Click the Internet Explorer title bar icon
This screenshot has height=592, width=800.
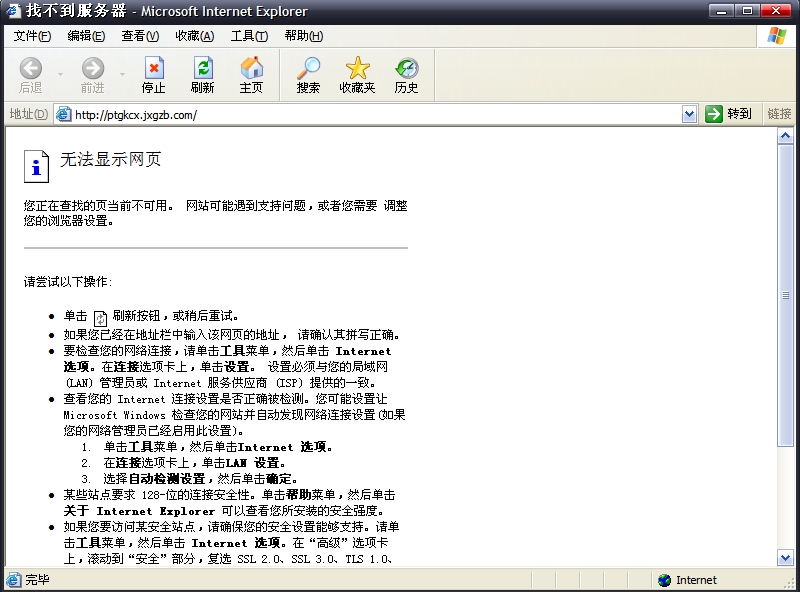click(x=13, y=11)
